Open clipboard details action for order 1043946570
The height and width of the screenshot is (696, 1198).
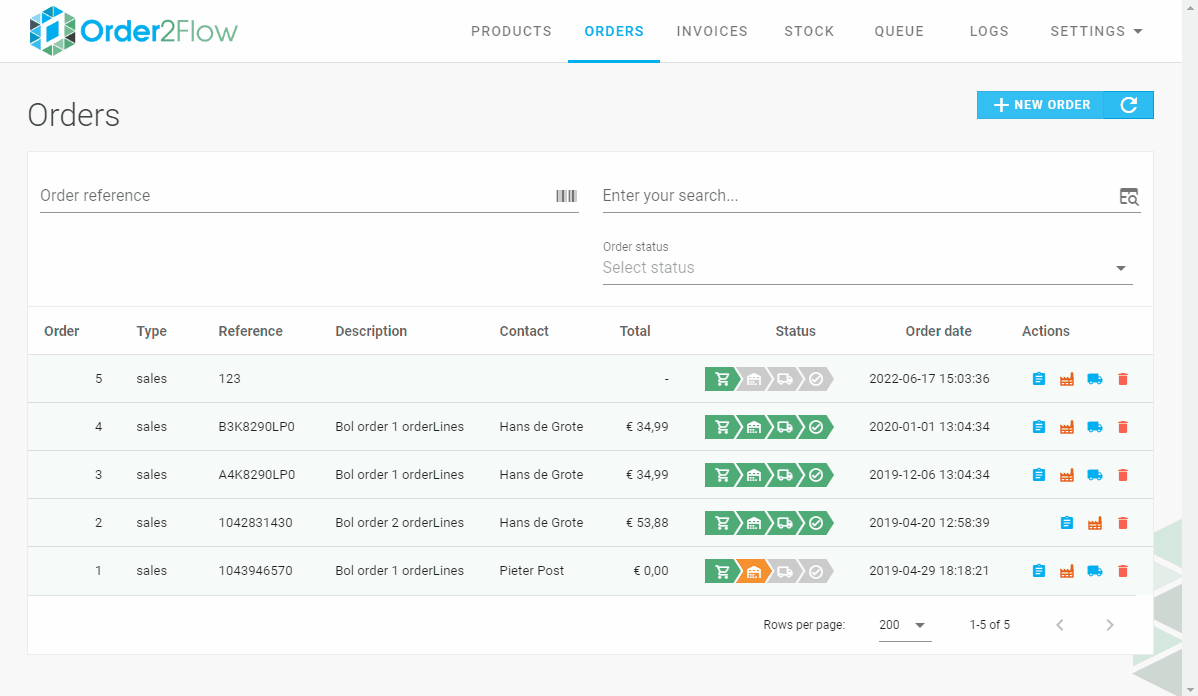pos(1038,571)
